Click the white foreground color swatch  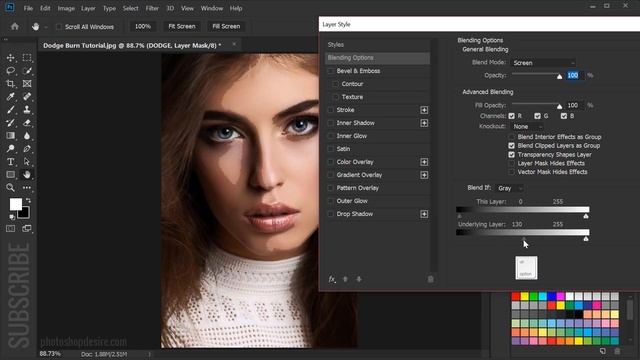16,204
